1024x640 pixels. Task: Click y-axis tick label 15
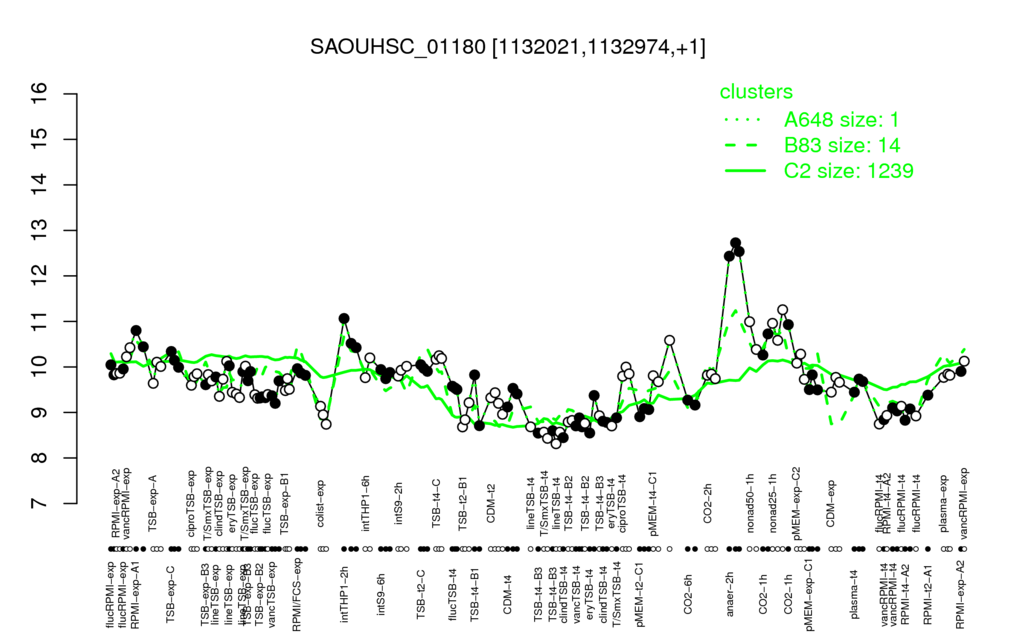tap(39, 139)
